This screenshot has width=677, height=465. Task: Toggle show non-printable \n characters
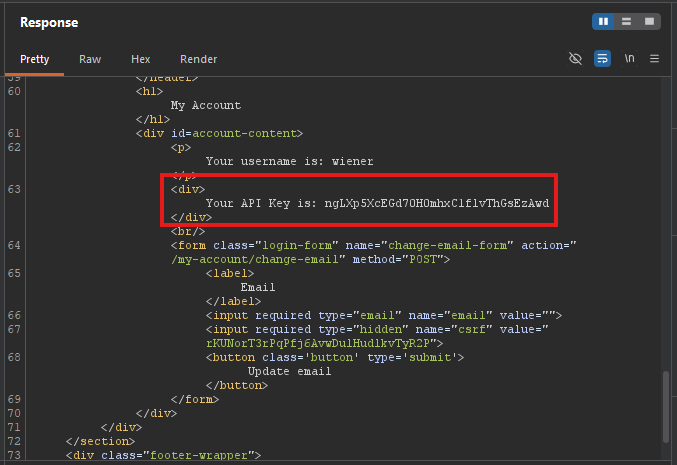tap(629, 58)
